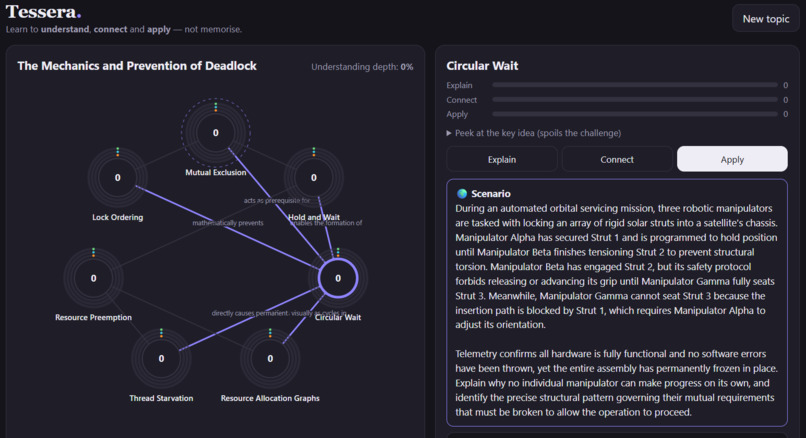806x438 pixels.
Task: Click the Apply progress bar
Action: (635, 114)
